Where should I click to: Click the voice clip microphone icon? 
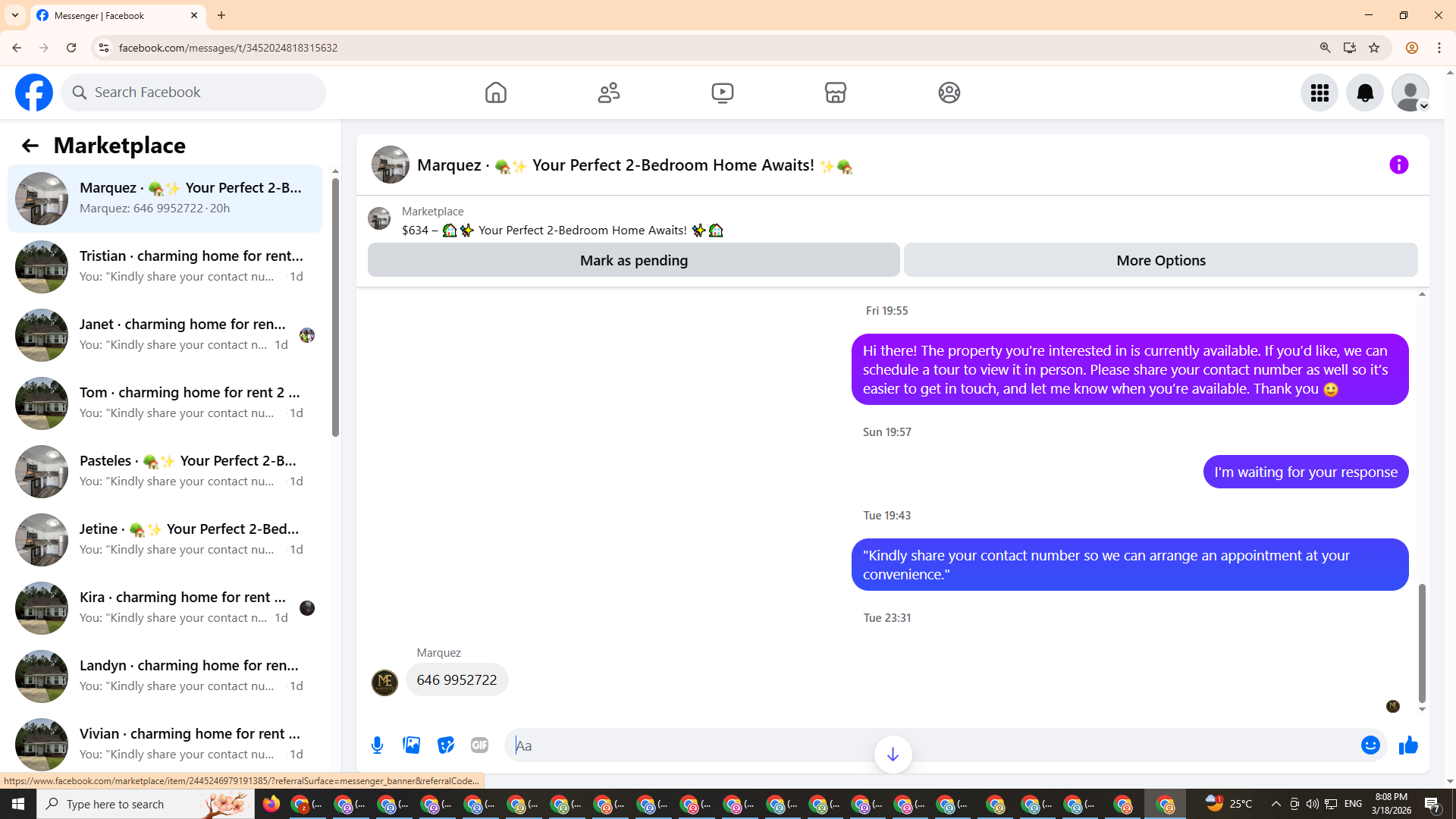pos(377,745)
